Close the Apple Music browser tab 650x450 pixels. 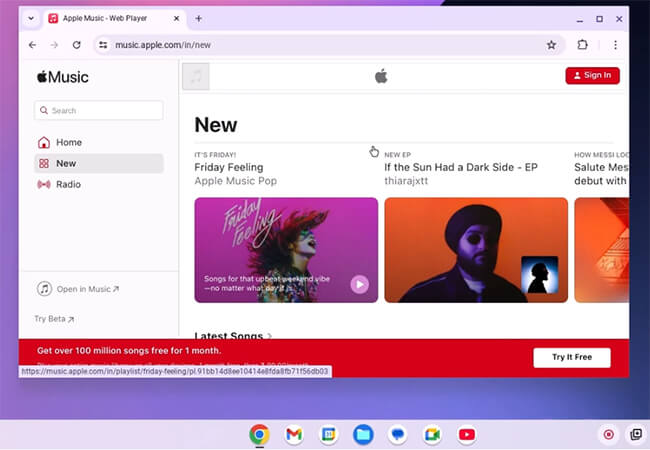(176, 18)
